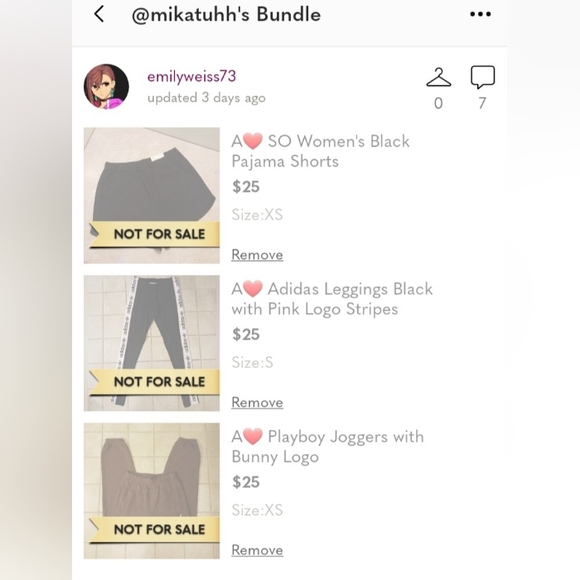Image resolution: width=580 pixels, height=580 pixels.
Task: Select the Playboy Joggers with Bunny Logo title
Action: pos(327,446)
